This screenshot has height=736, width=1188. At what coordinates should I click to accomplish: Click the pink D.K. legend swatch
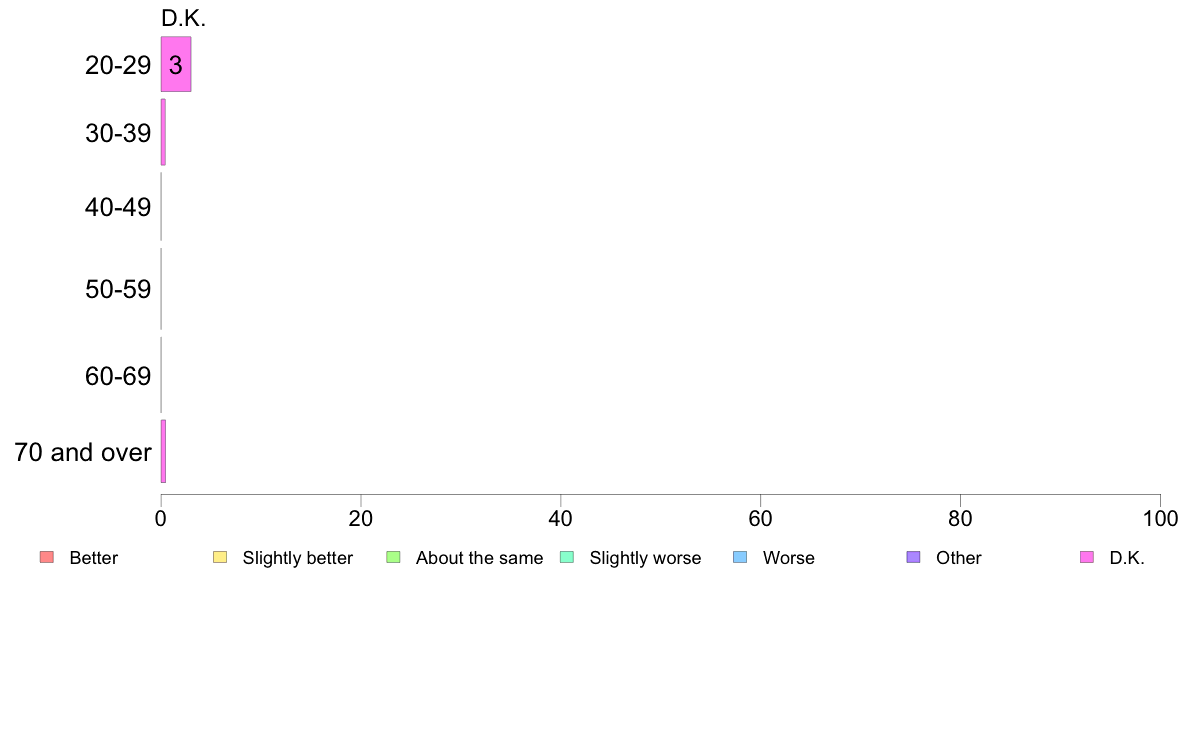(x=1087, y=557)
